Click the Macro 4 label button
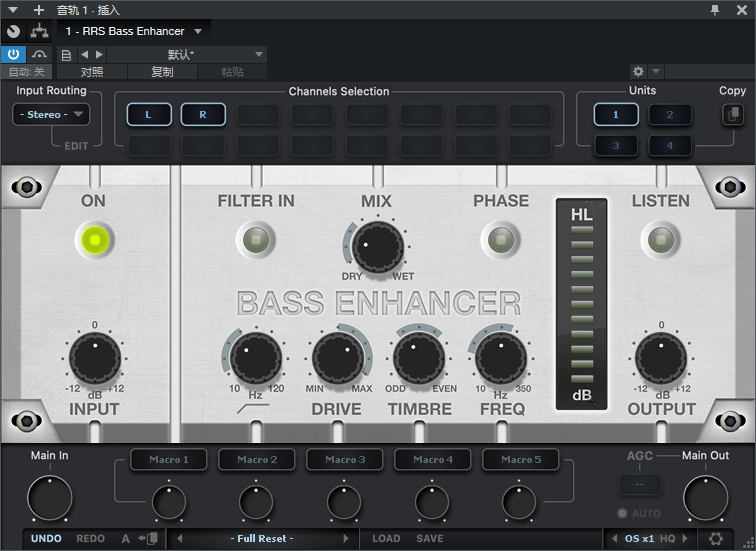The image size is (756, 551). pyautogui.click(x=432, y=459)
